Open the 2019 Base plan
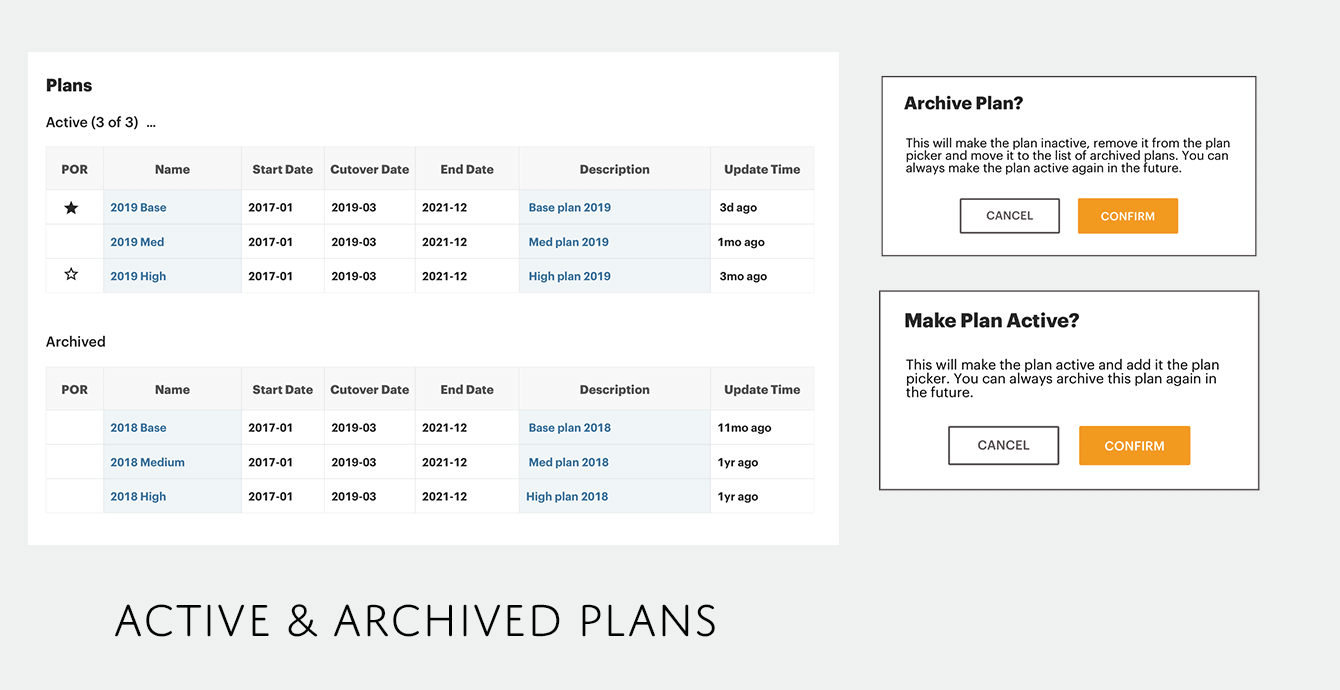The width and height of the screenshot is (1340, 690). [138, 207]
